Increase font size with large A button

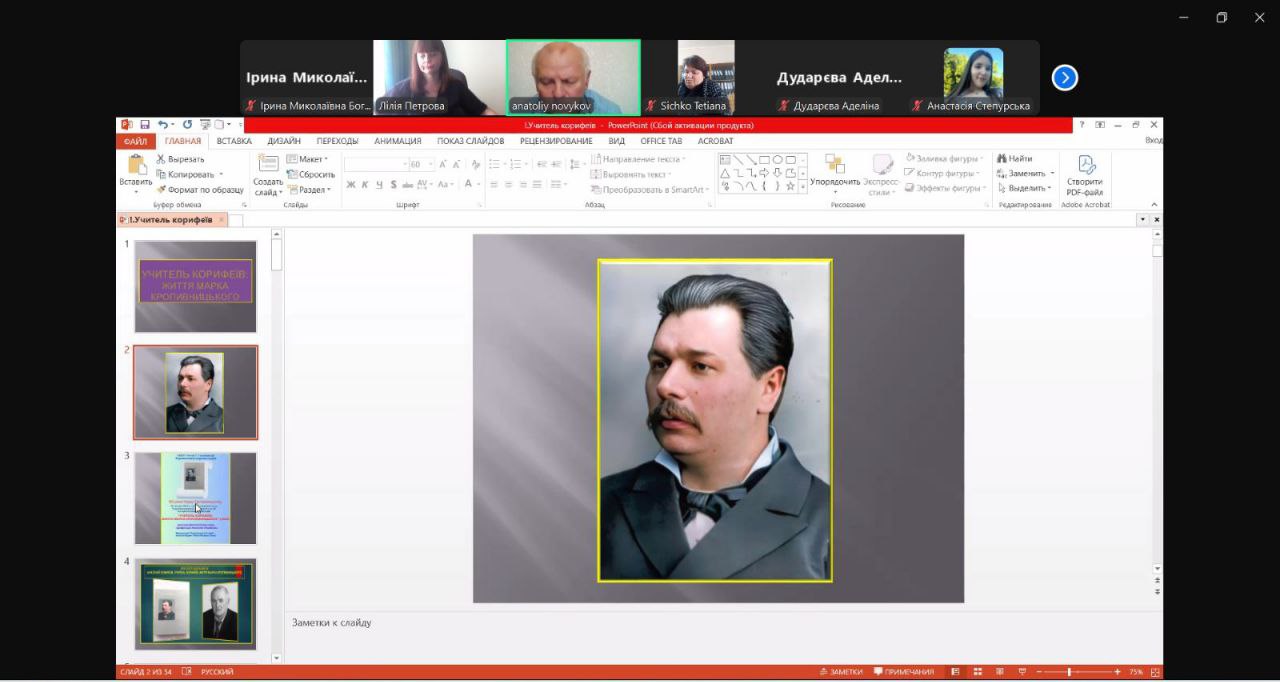(x=442, y=164)
